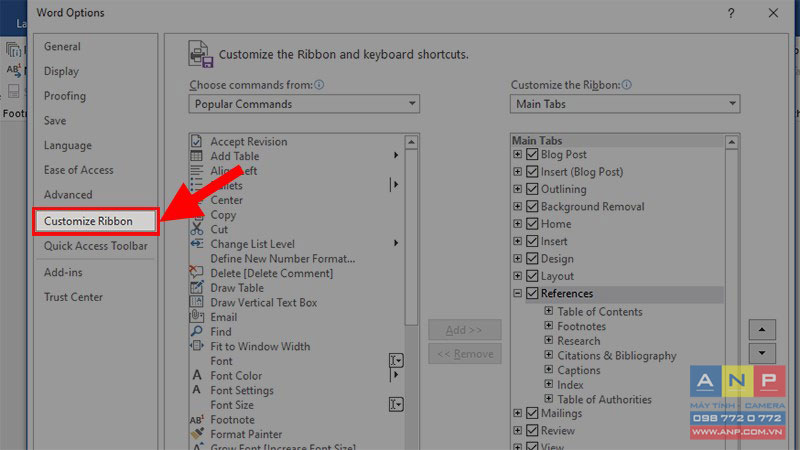Select the Customize Ribbon category

tap(96, 221)
